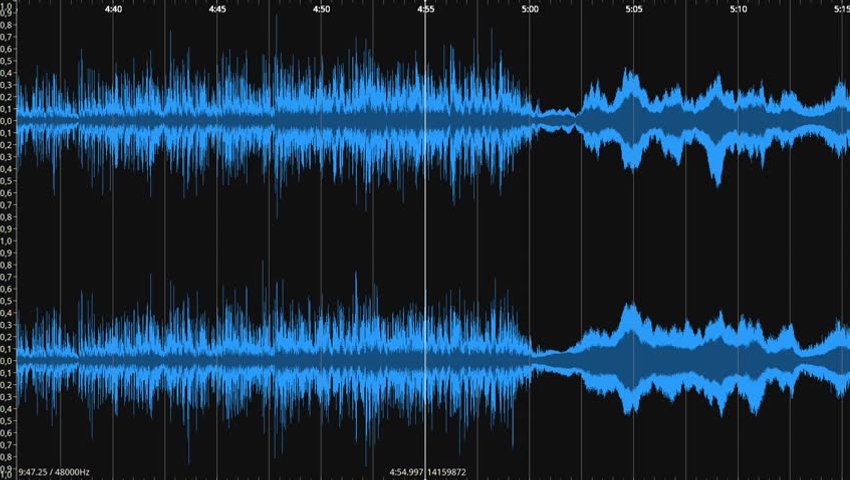Click the 14159872 sample position value

tap(446, 472)
